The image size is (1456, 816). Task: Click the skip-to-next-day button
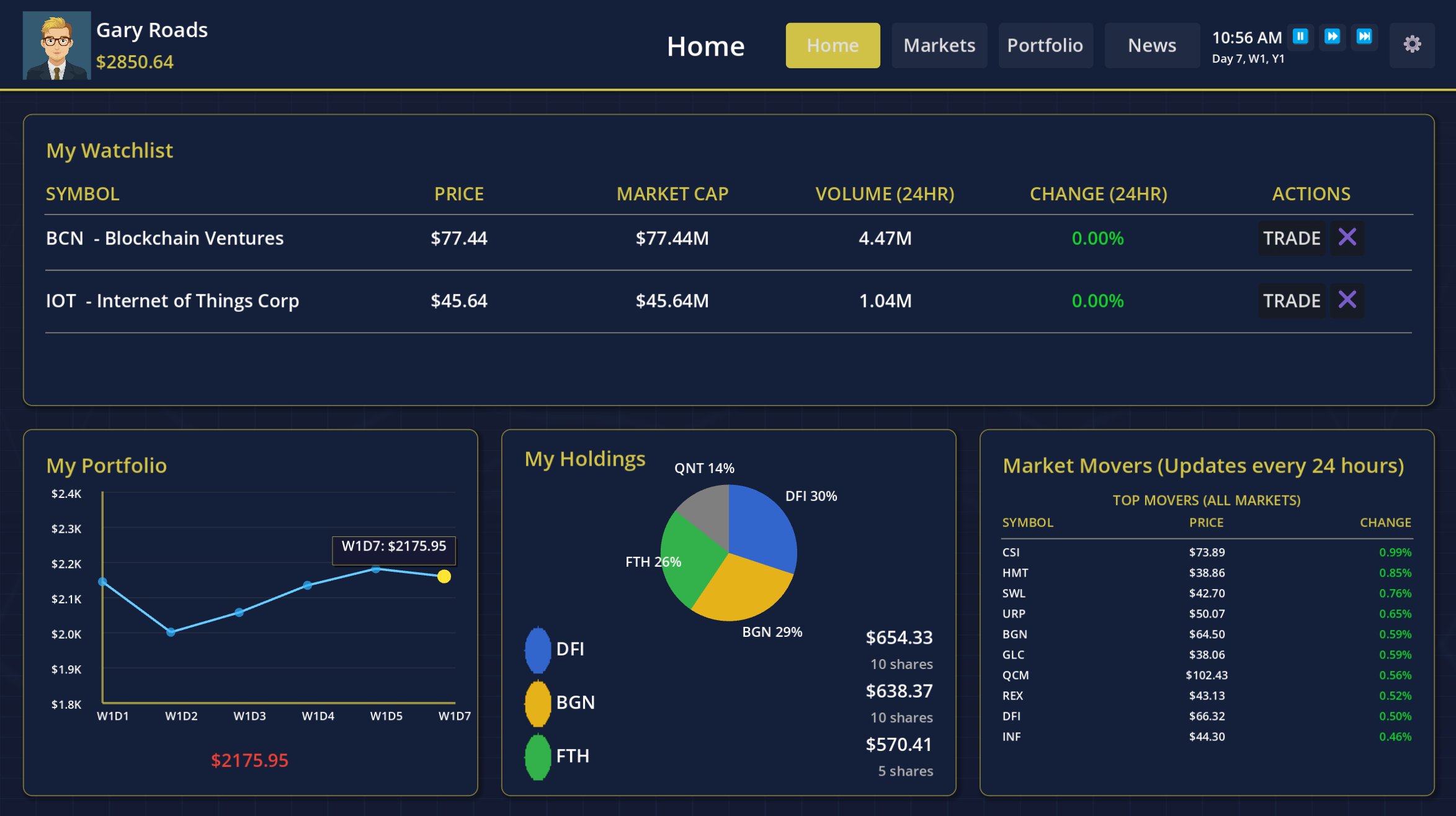pyautogui.click(x=1364, y=37)
